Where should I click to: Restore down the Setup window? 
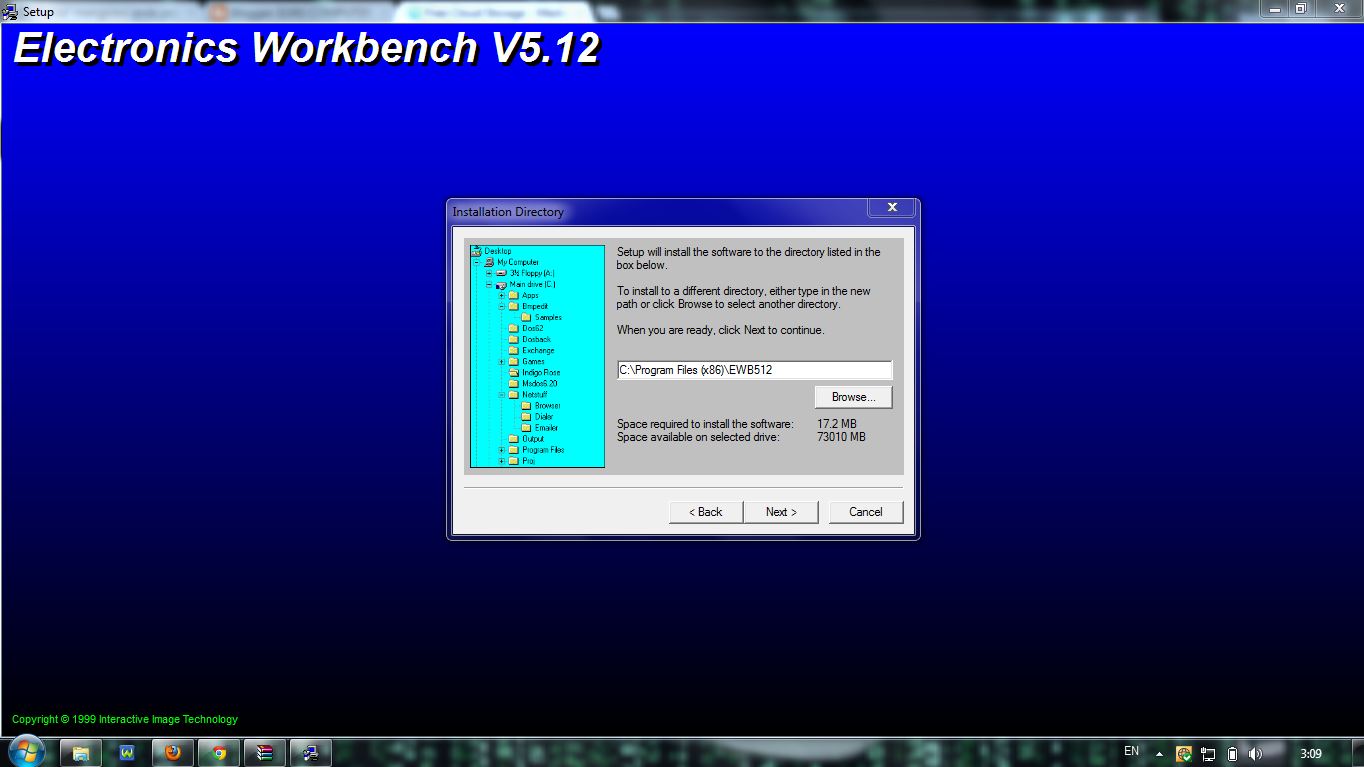(1301, 8)
